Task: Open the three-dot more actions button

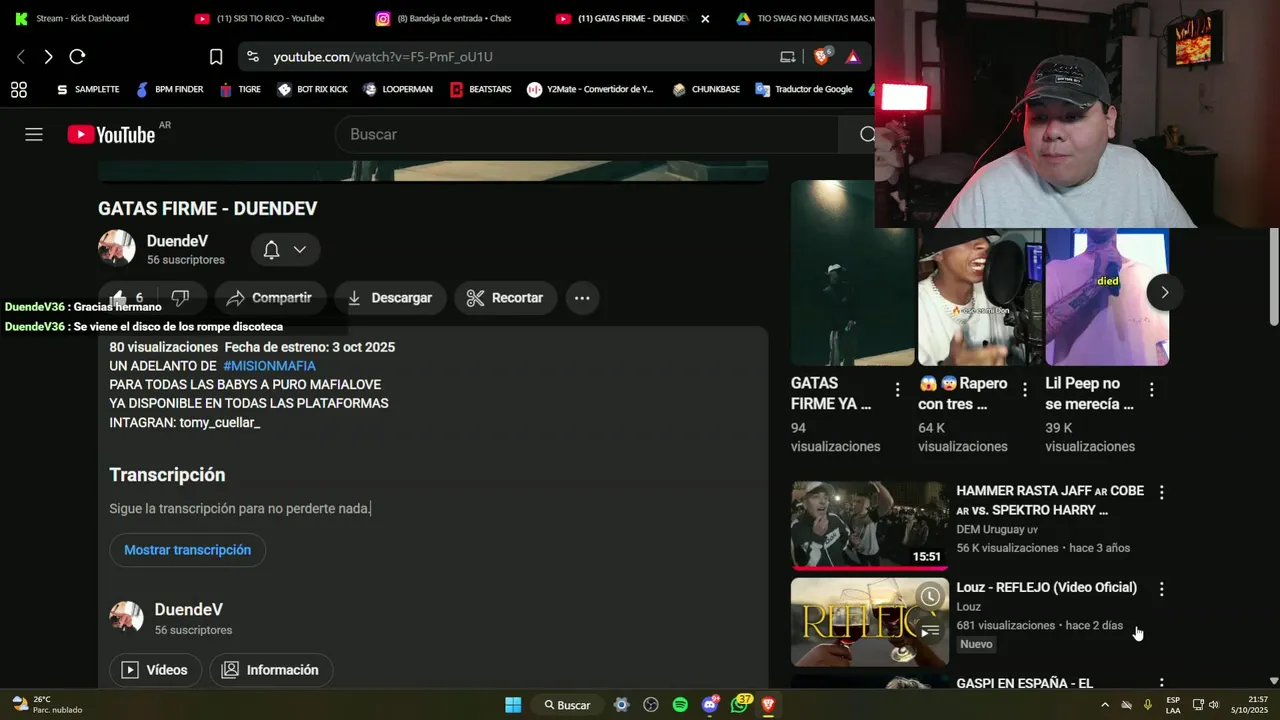Action: pyautogui.click(x=582, y=298)
